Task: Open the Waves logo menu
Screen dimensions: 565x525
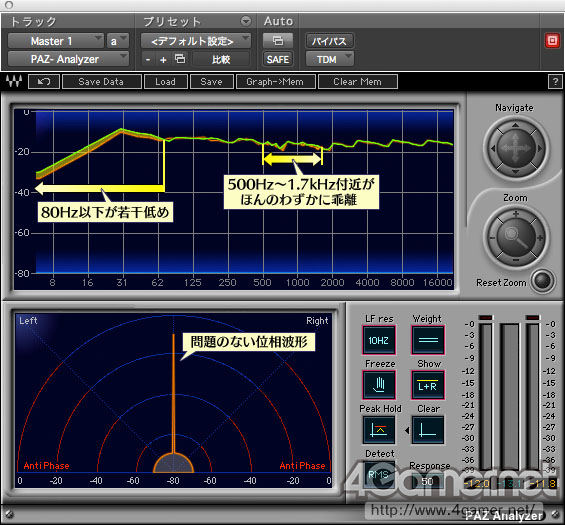Action: (14, 81)
